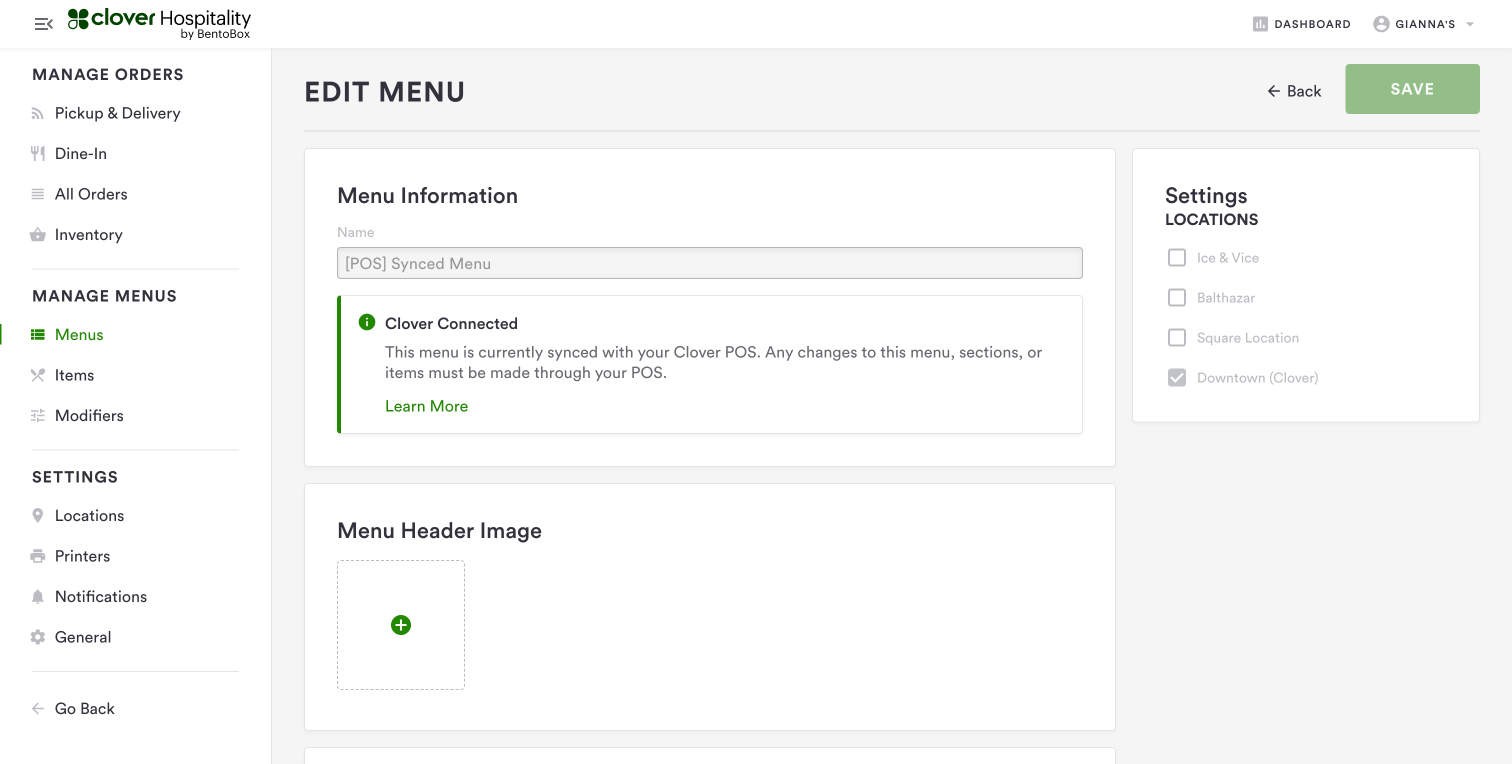Viewport: 1512px width, 764px height.
Task: Open Pickup & Delivery orders
Action: click(117, 113)
